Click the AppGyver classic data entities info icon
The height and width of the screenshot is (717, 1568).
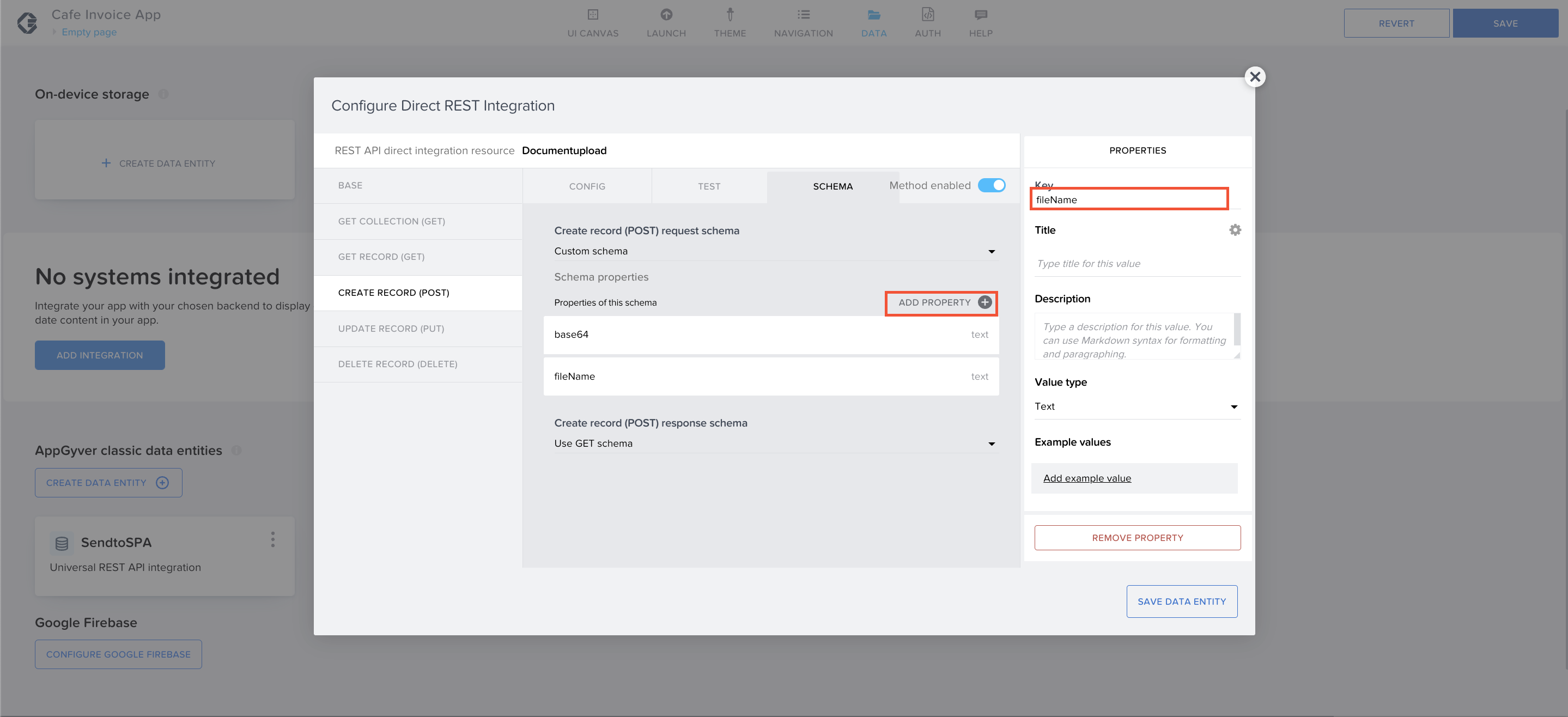click(236, 451)
